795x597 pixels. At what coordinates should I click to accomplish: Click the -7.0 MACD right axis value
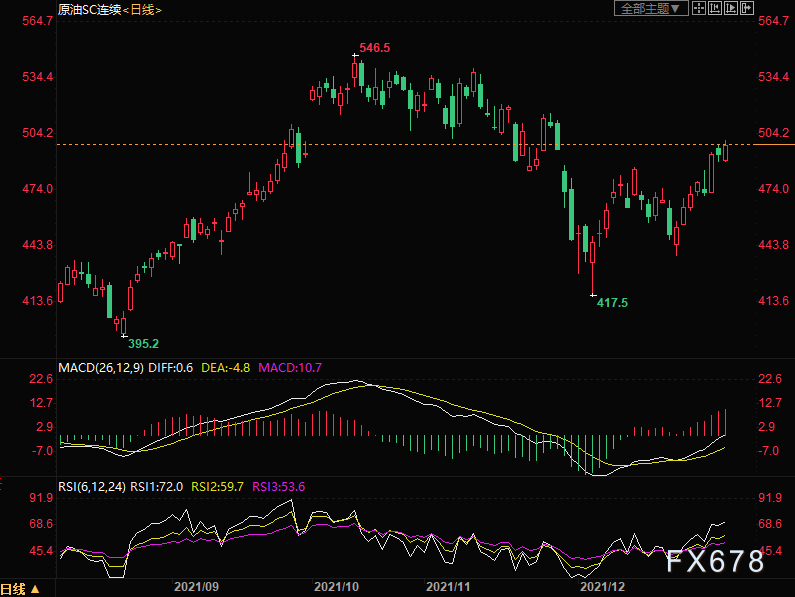770,451
